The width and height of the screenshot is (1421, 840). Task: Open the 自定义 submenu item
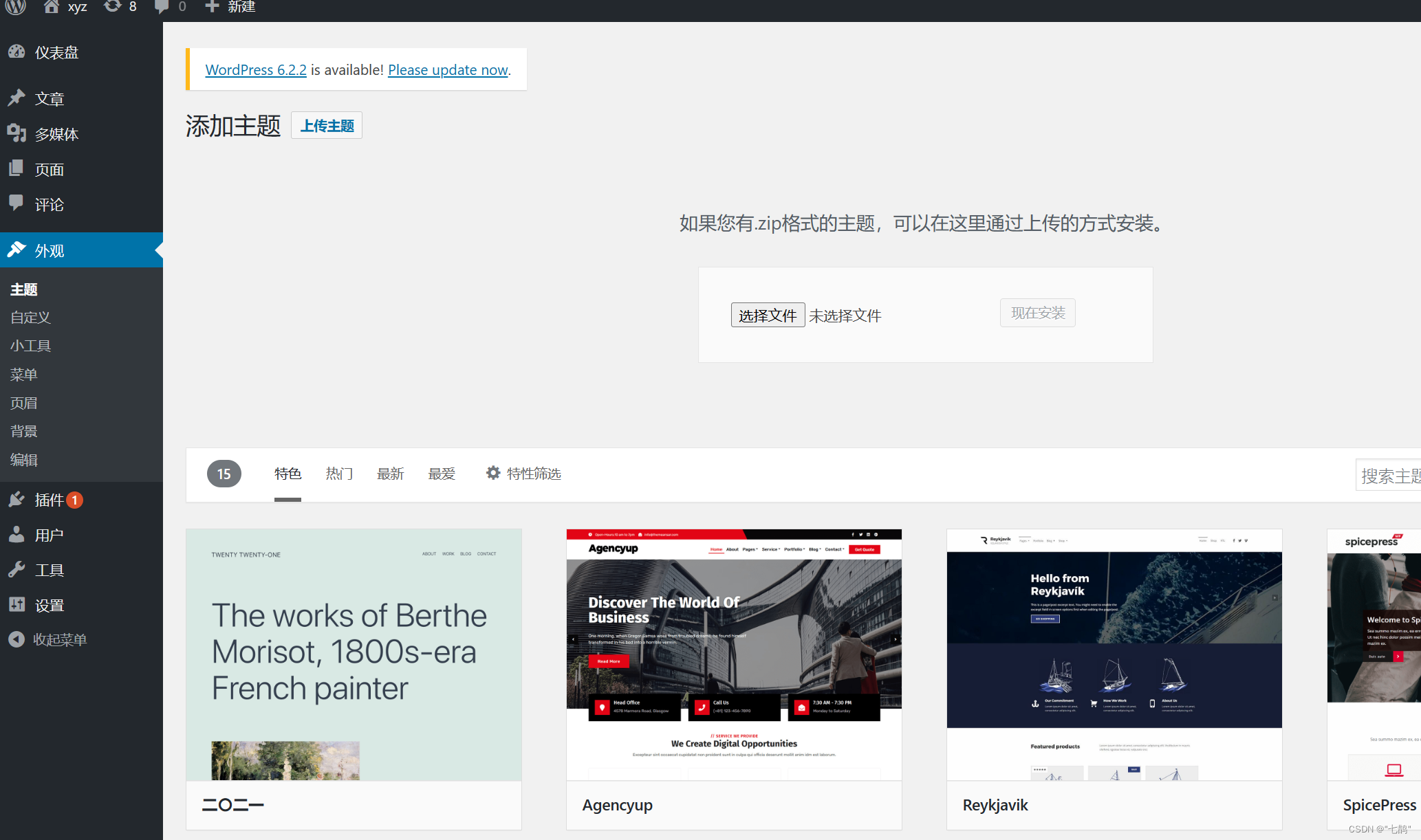30,318
